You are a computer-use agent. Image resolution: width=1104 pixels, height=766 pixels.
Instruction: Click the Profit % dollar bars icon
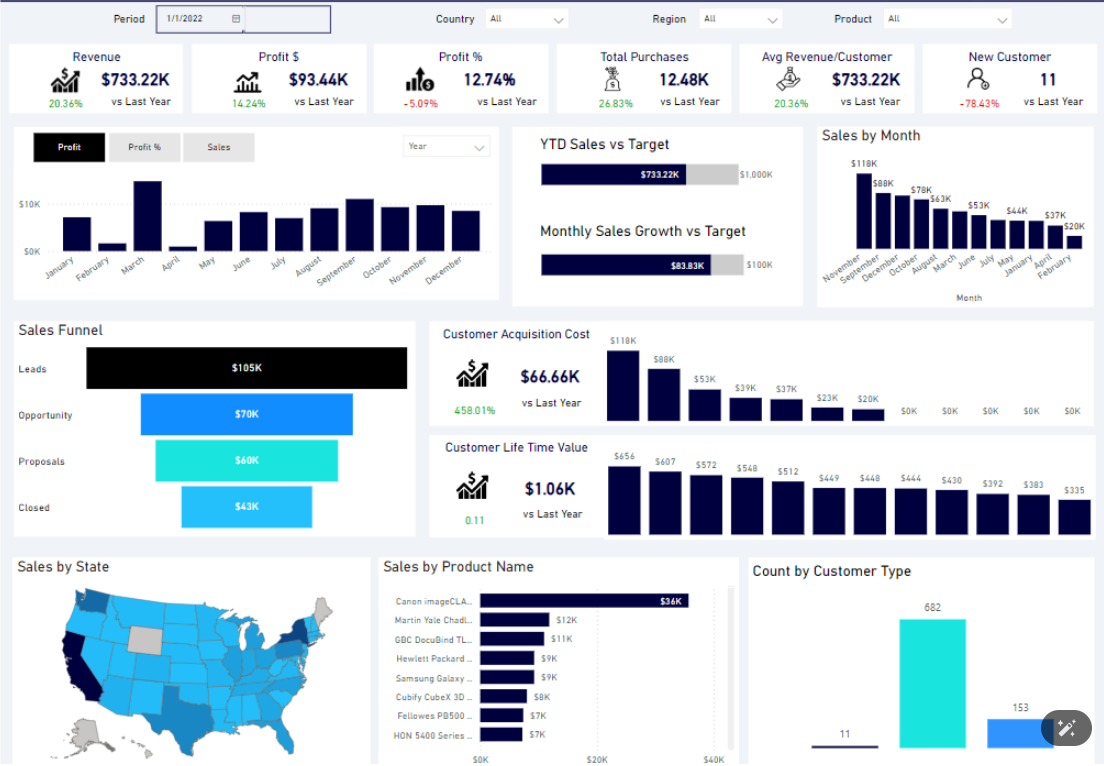coord(420,80)
